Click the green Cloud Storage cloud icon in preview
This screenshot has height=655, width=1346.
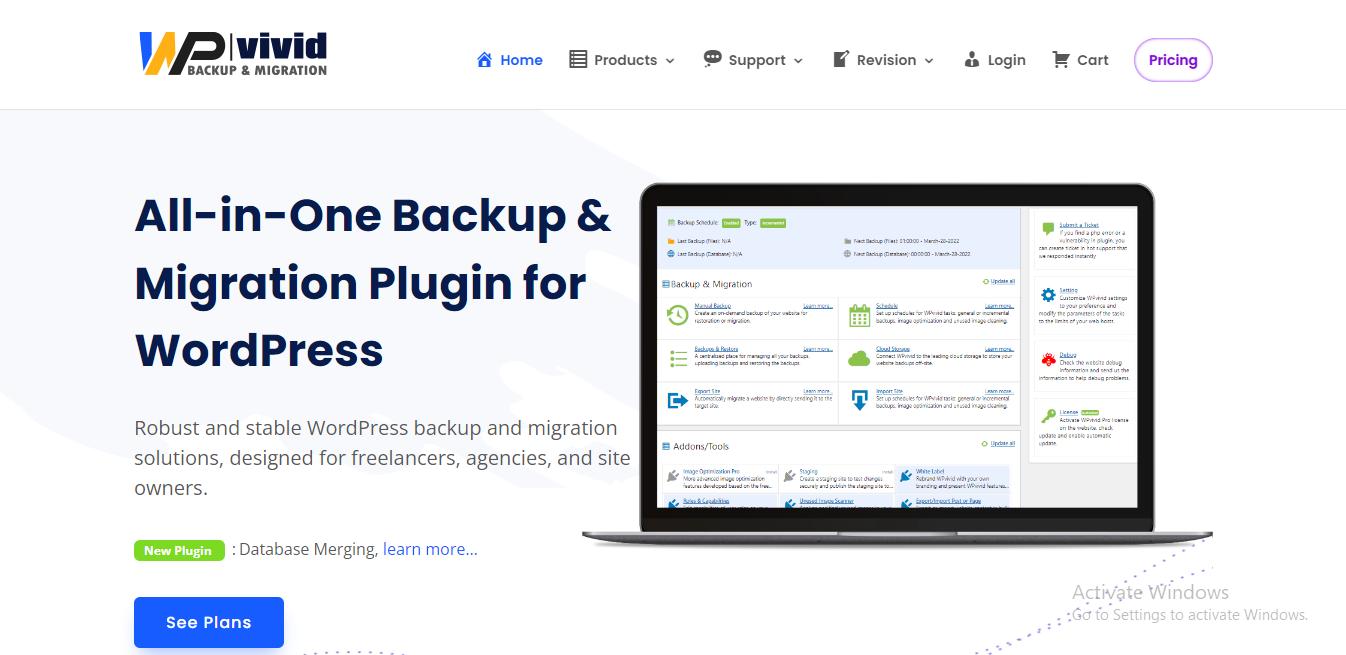(859, 357)
